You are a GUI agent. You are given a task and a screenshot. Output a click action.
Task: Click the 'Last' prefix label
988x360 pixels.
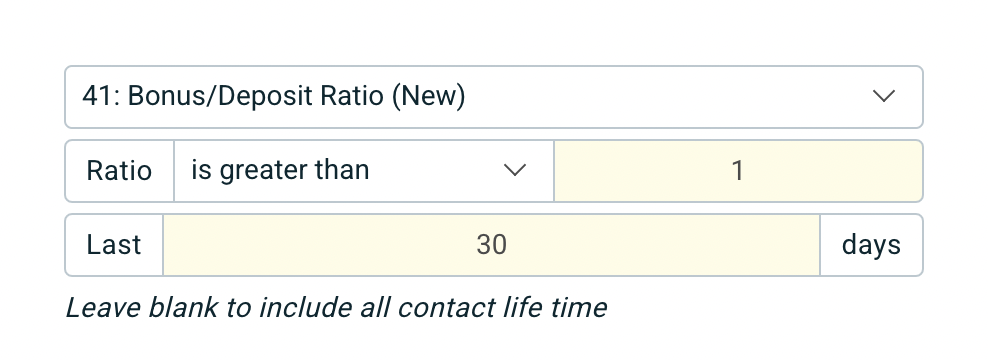pyautogui.click(x=114, y=245)
